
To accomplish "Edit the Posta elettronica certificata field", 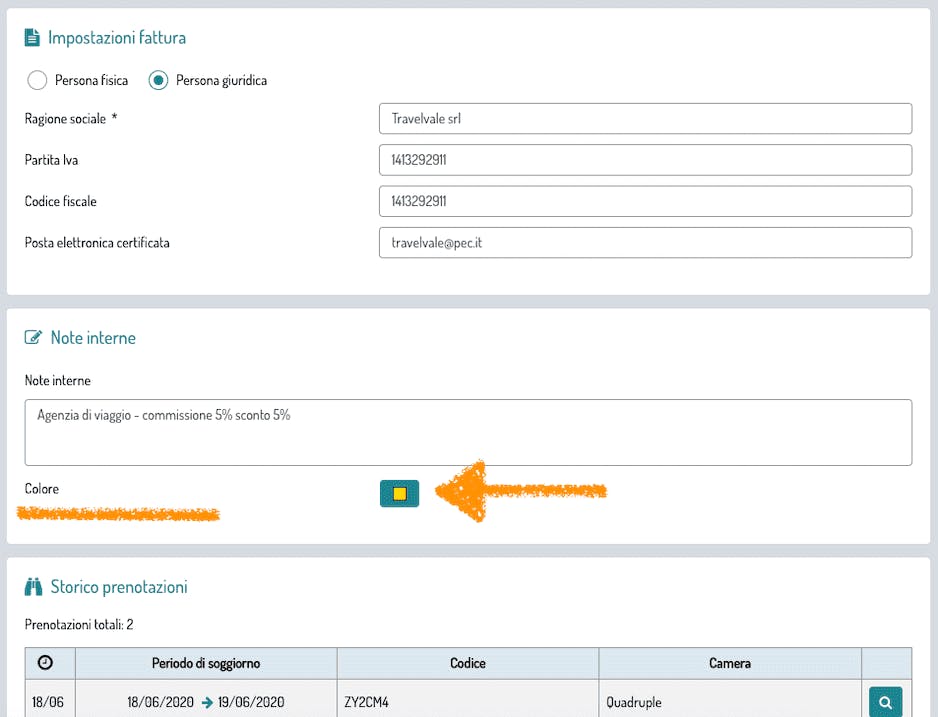I will tap(645, 242).
